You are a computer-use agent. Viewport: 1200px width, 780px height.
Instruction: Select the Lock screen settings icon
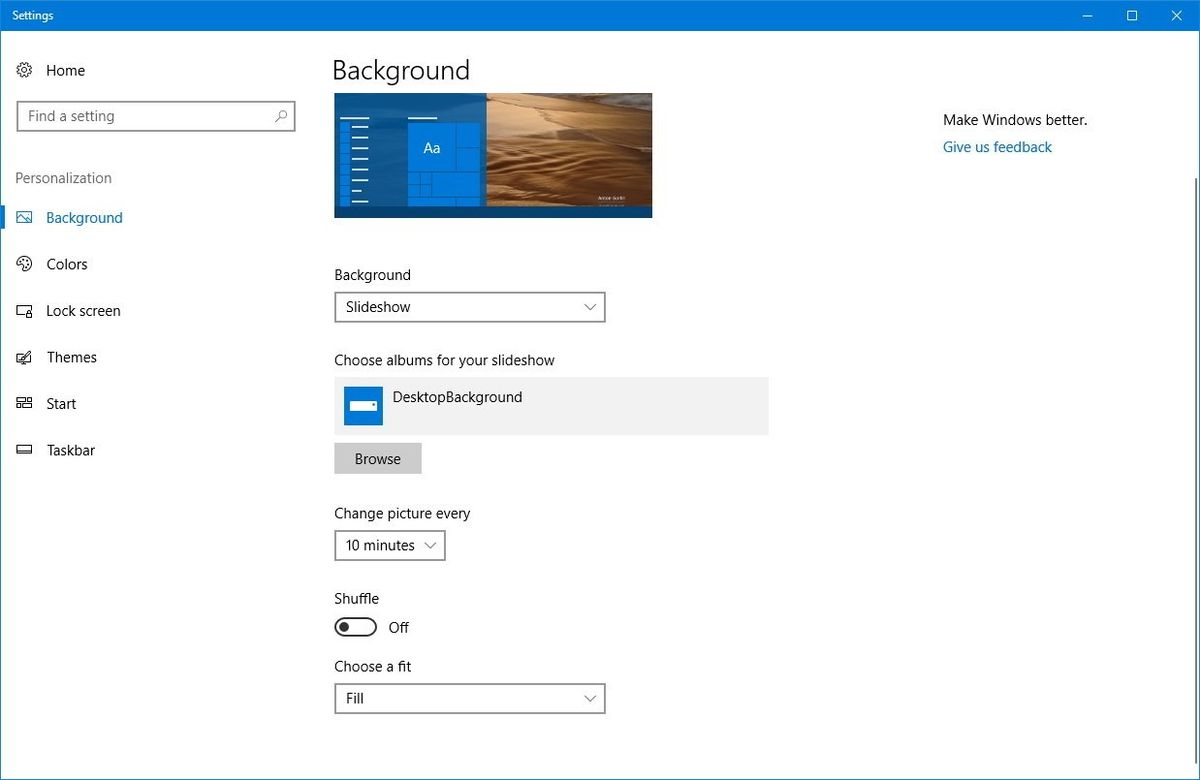pyautogui.click(x=24, y=310)
